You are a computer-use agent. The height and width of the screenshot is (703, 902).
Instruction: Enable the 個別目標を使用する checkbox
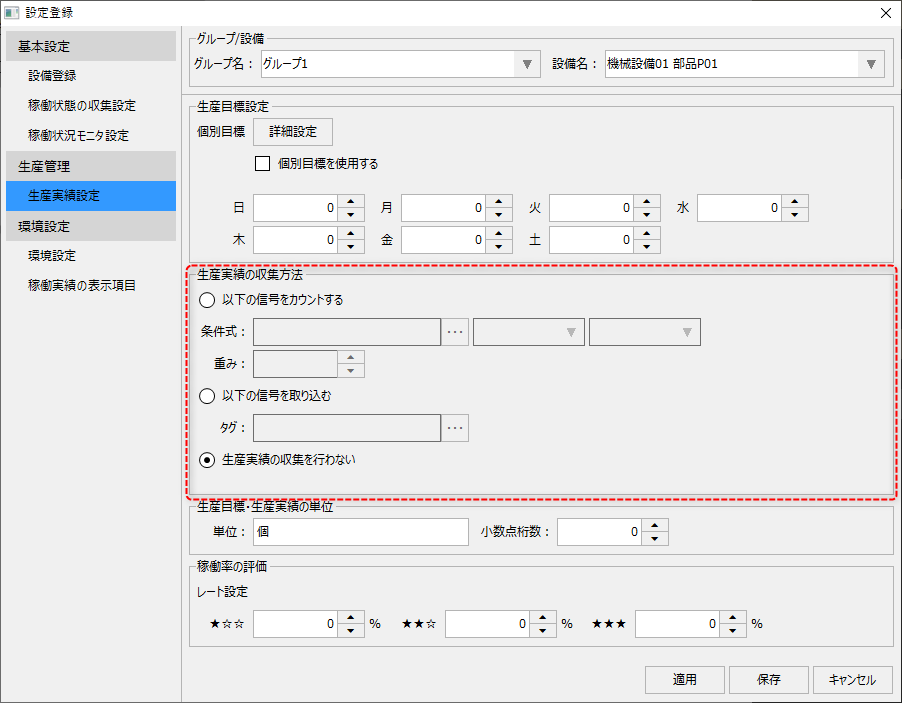(262, 163)
